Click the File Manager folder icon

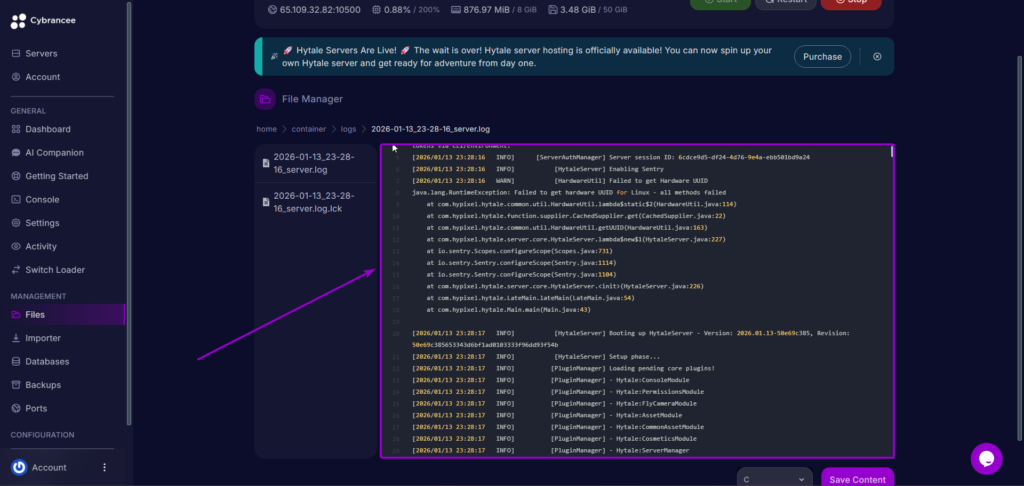tap(265, 99)
